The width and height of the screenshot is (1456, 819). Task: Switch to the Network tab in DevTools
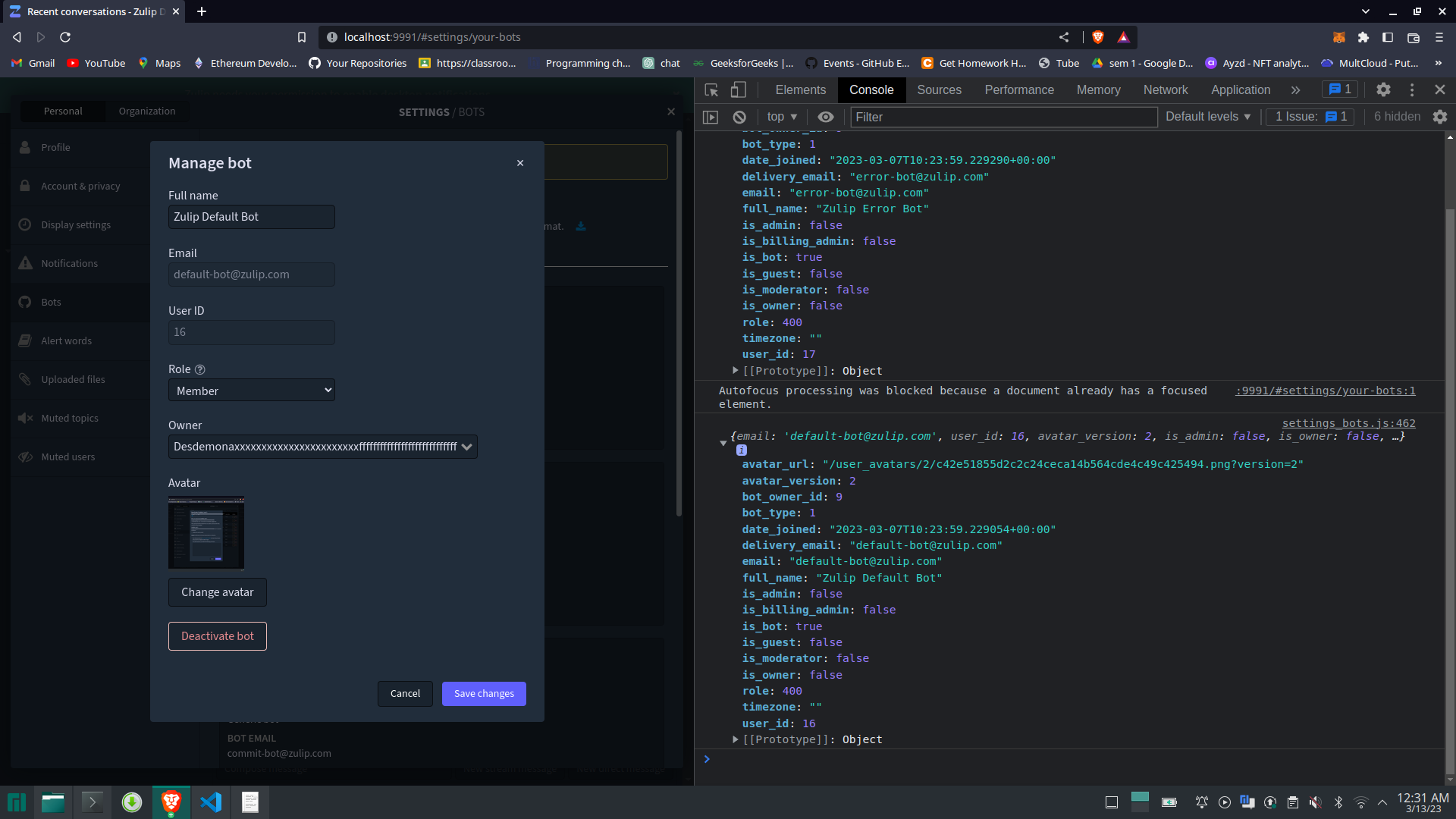pyautogui.click(x=1165, y=89)
